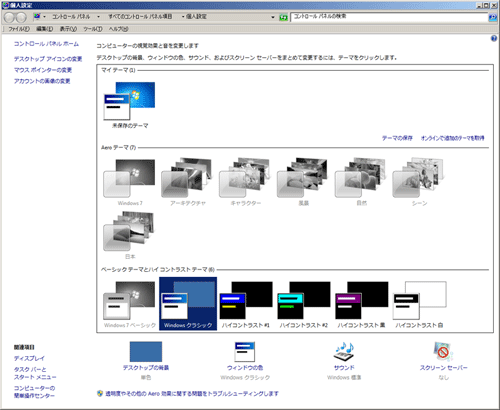Open the ファイル(F) menu
The image size is (500, 410).
click(19, 29)
